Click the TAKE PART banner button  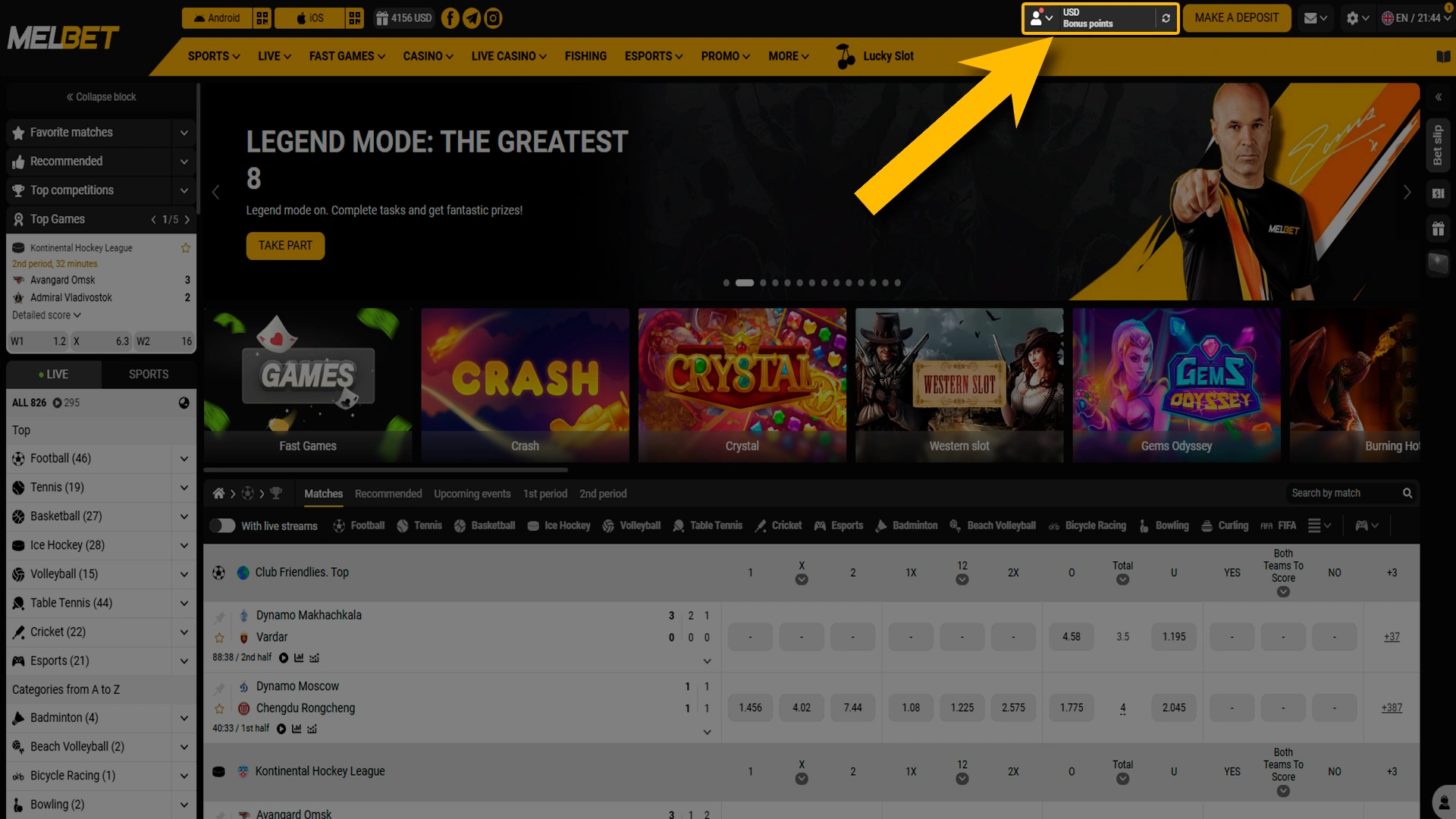[x=285, y=246]
